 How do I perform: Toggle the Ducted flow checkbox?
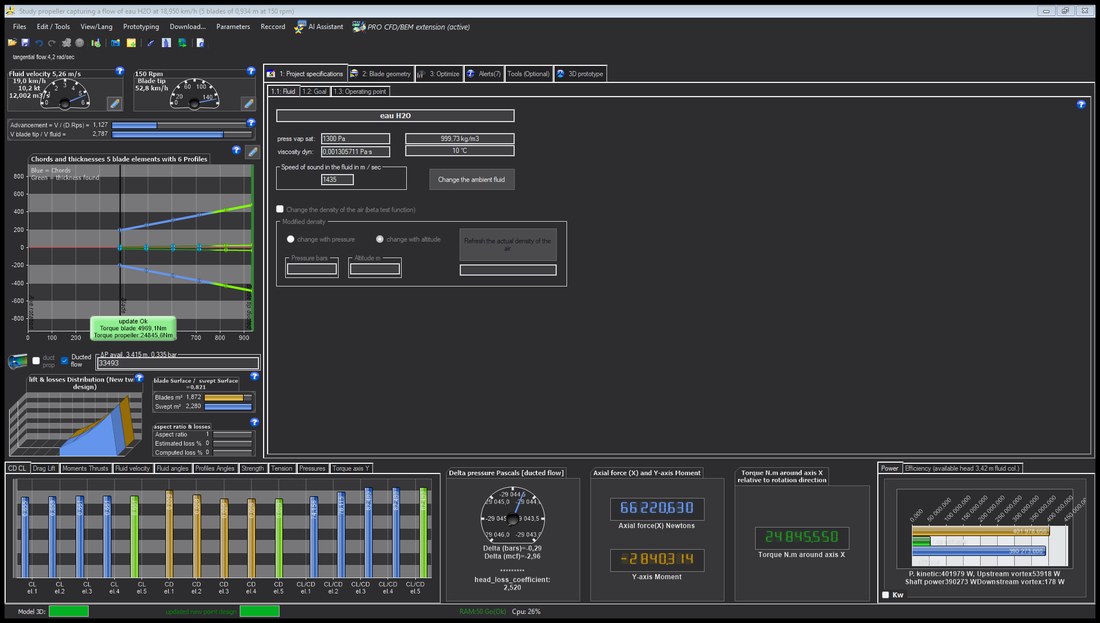pyautogui.click(x=64, y=361)
